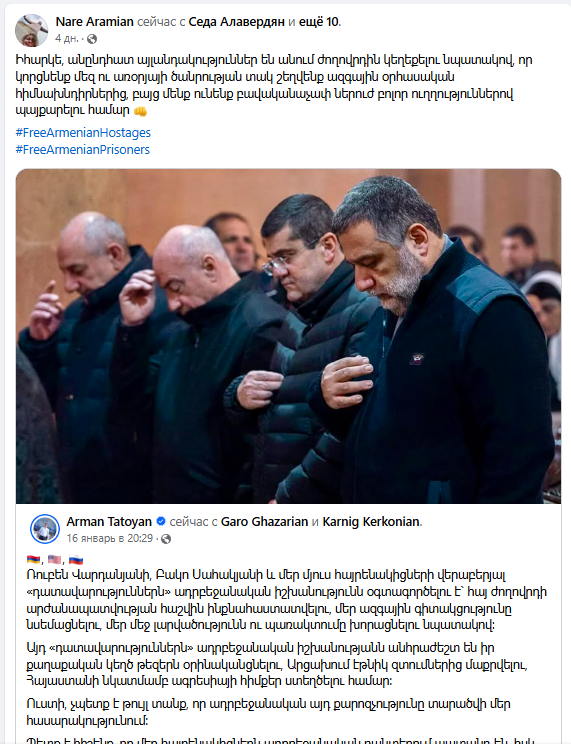Image resolution: width=571 pixels, height=744 pixels.
Task: Open Nare Aramian's profile picture
Action: pyautogui.click(x=32, y=30)
